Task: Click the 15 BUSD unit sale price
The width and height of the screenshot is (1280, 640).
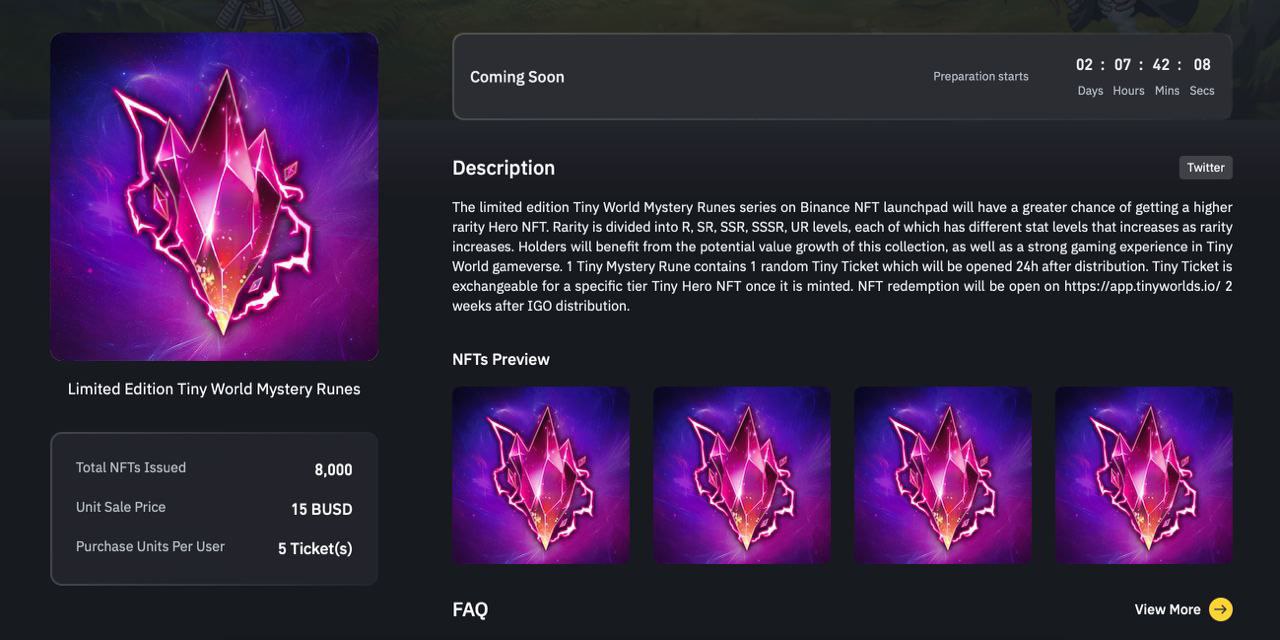Action: pyautogui.click(x=322, y=509)
